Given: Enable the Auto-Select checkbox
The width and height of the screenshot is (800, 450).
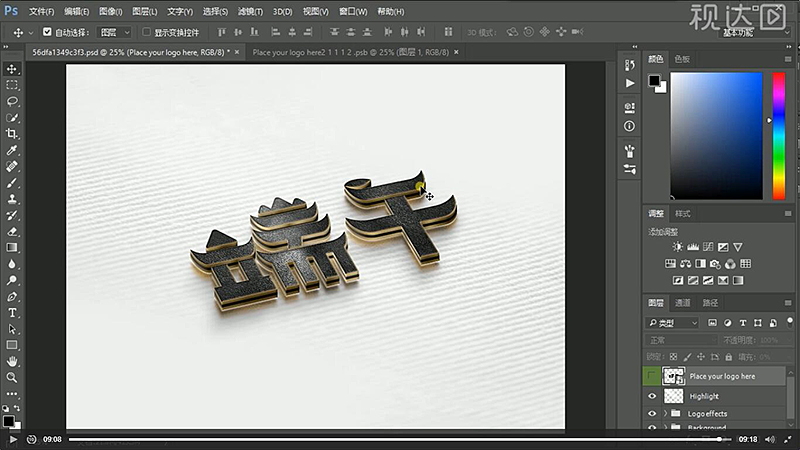Looking at the screenshot, I should (47, 32).
